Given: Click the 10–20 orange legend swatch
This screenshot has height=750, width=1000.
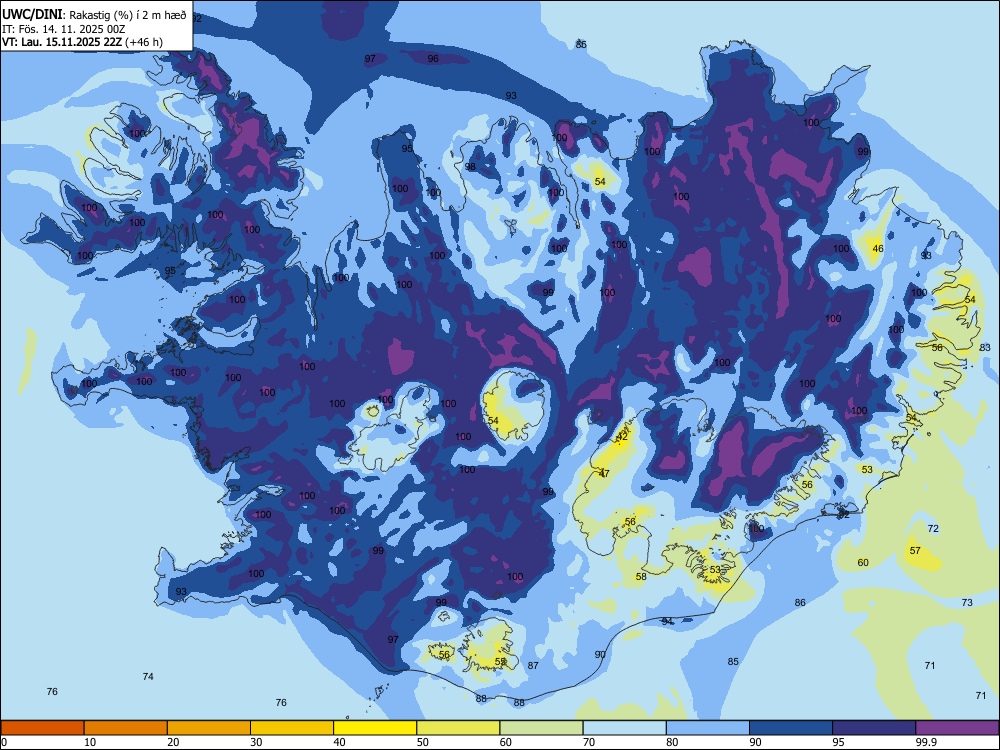Looking at the screenshot, I should pyautogui.click(x=126, y=728).
